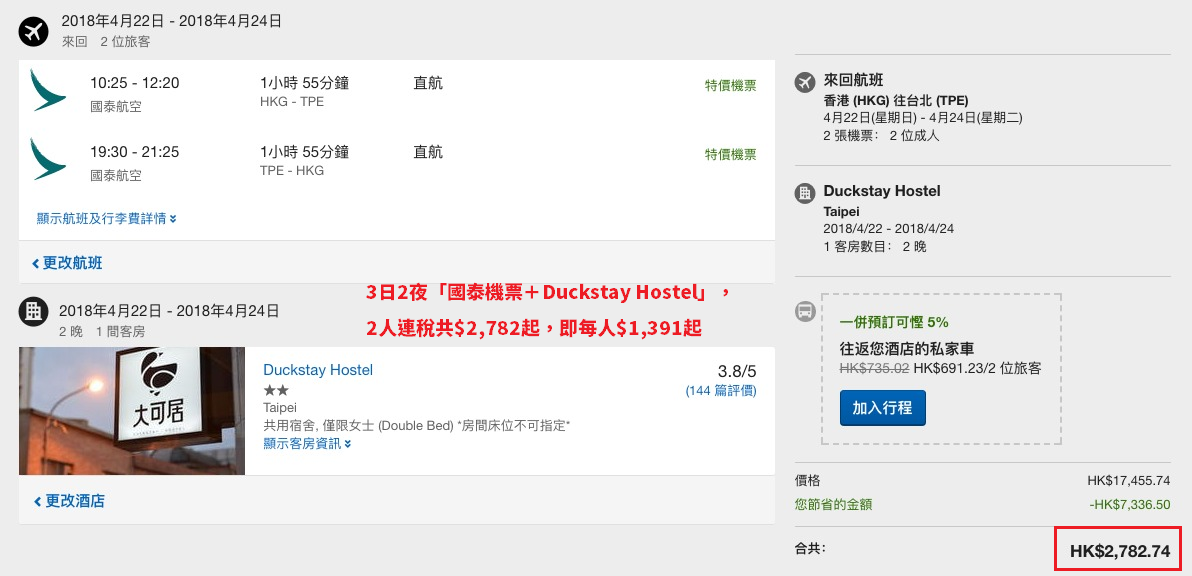Viewport: 1192px width, 576px height.
Task: Click 更改酒店 to change hotel
Action: (68, 501)
